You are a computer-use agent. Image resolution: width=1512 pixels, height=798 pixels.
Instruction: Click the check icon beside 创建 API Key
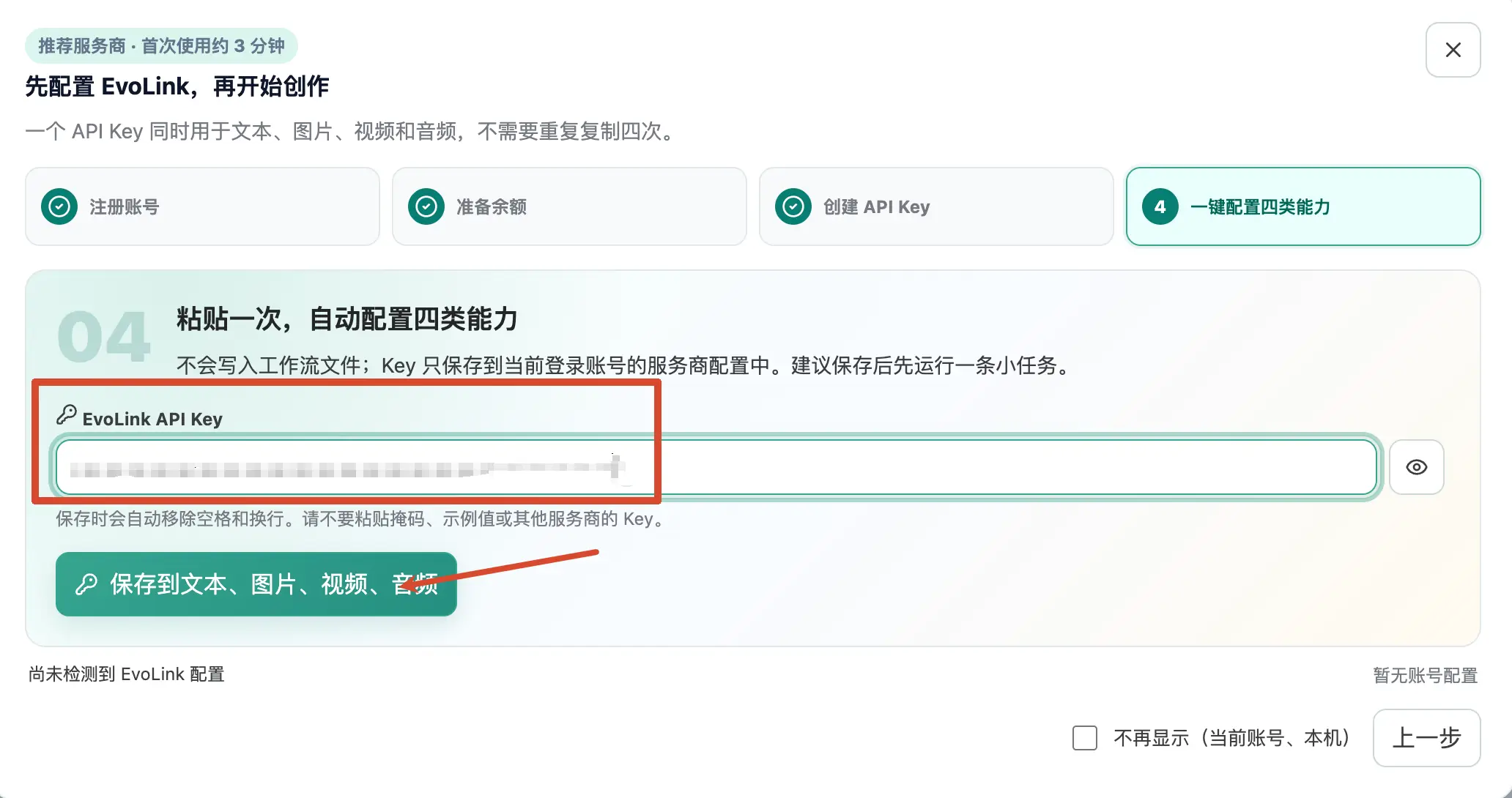(793, 206)
